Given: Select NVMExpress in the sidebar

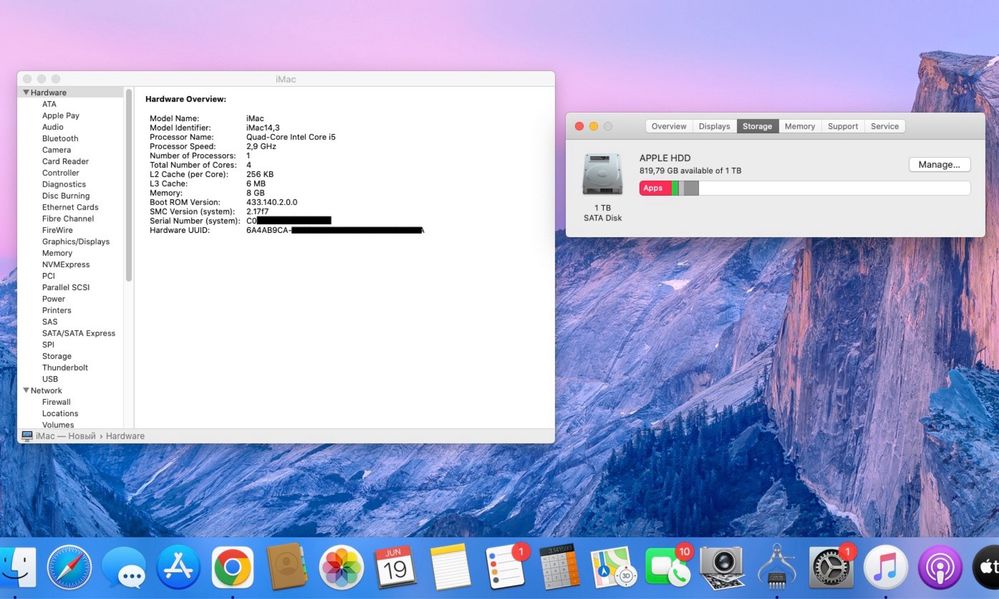Looking at the screenshot, I should pos(66,264).
